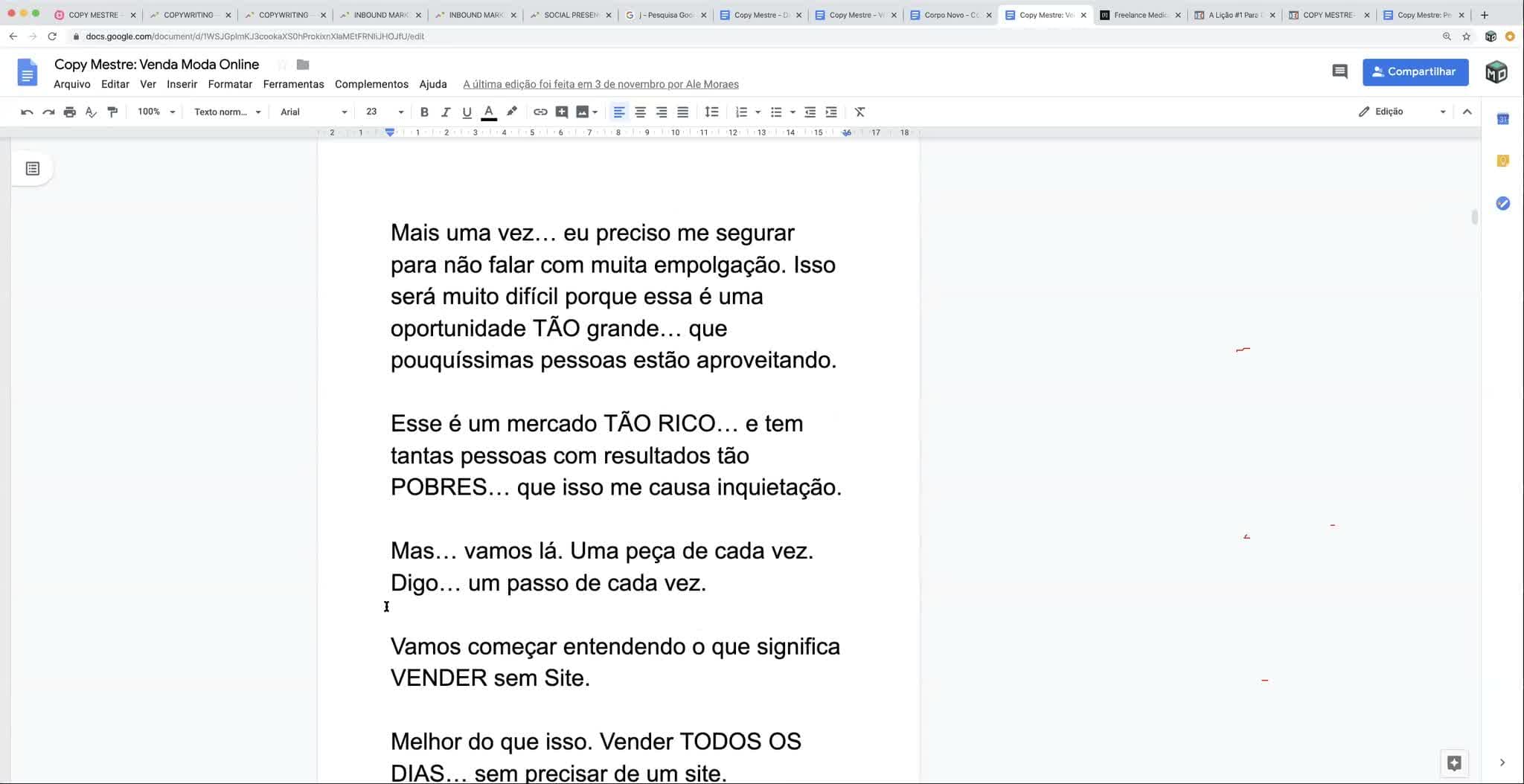Viewport: 1524px width, 784px height.
Task: Open the last edit history link
Action: pyautogui.click(x=601, y=84)
